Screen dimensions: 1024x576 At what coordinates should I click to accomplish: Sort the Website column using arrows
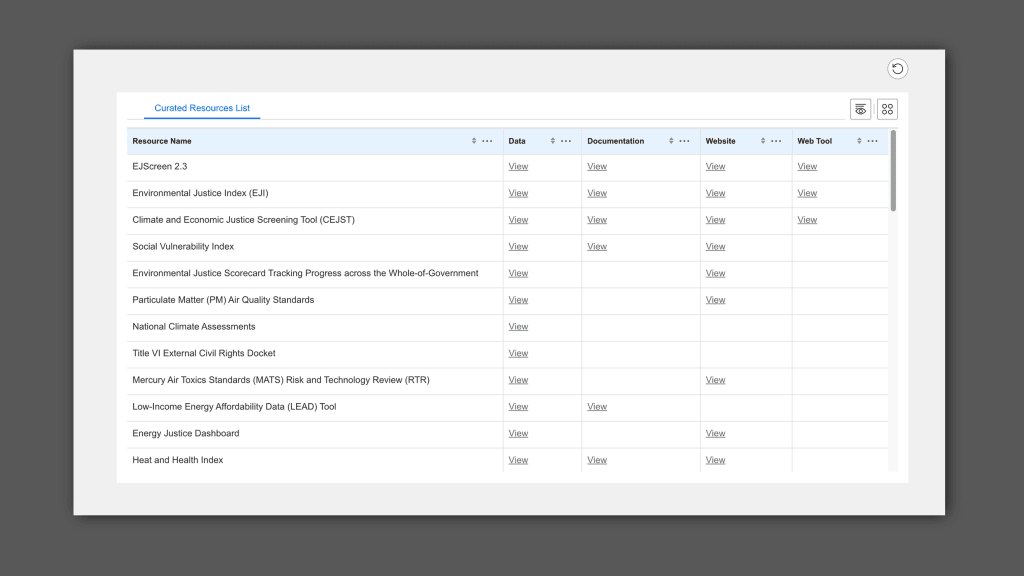pyautogui.click(x=763, y=141)
